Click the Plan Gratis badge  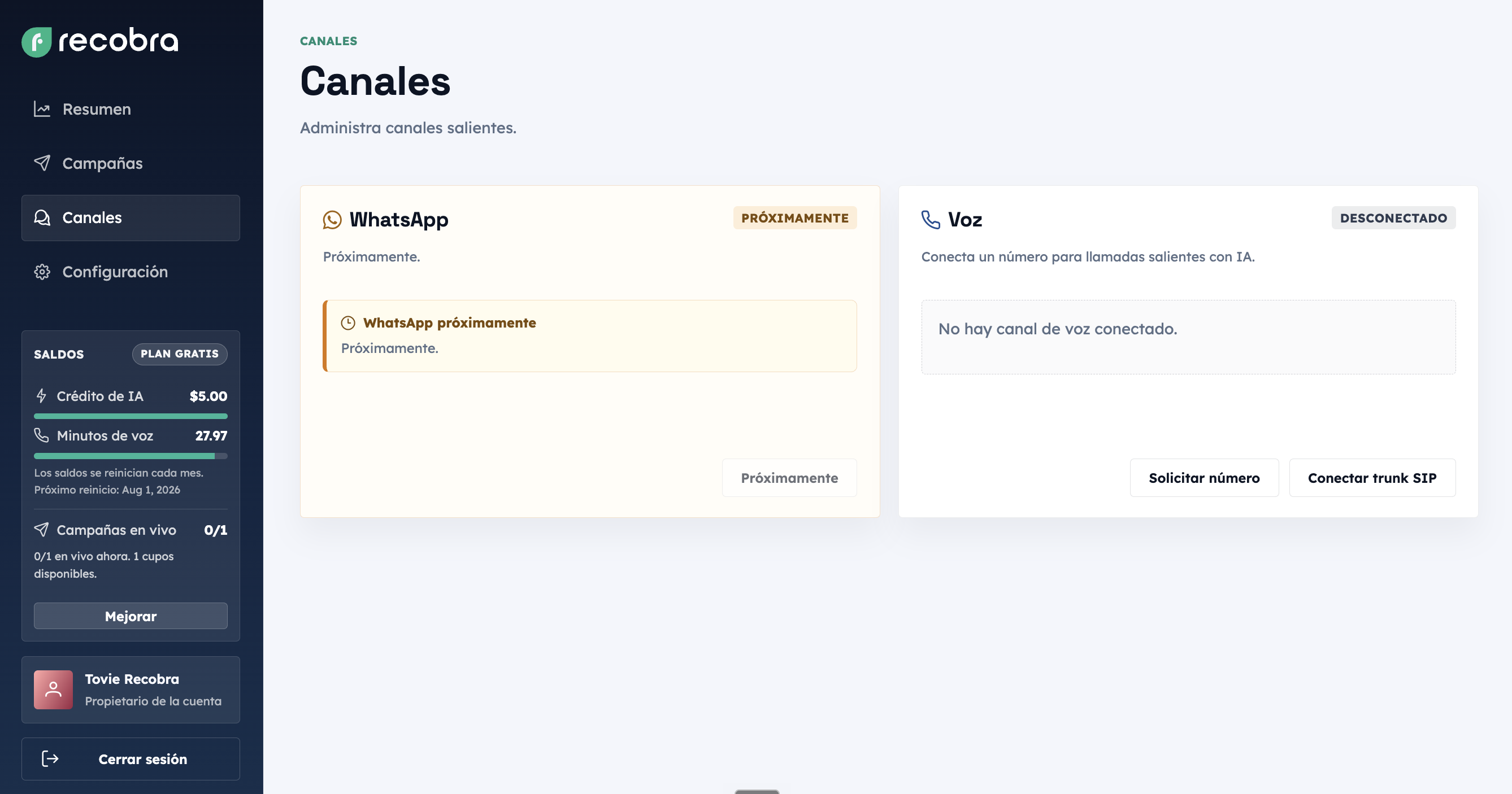[x=180, y=354]
